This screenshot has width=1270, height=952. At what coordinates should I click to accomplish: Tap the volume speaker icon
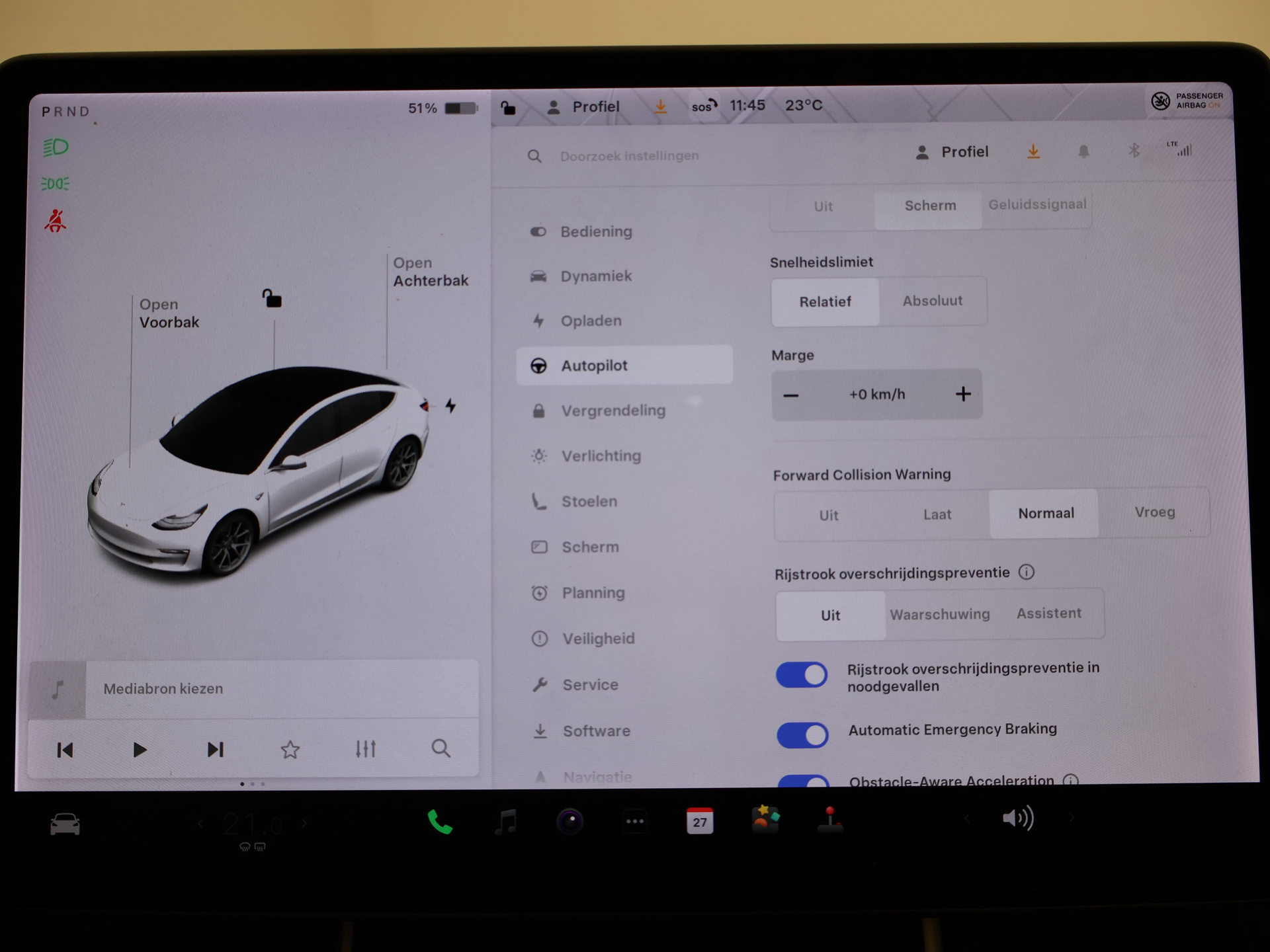point(1018,818)
